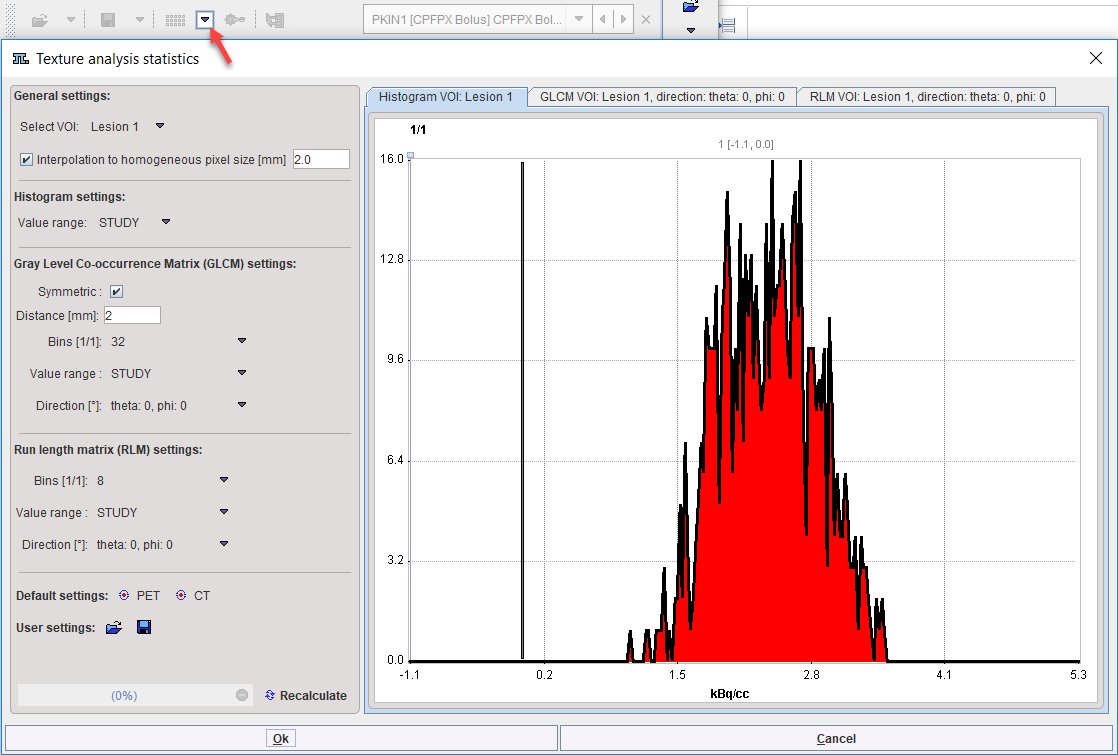Open the arrow beneath the blue folder icon
1118x755 pixels.
tap(690, 31)
